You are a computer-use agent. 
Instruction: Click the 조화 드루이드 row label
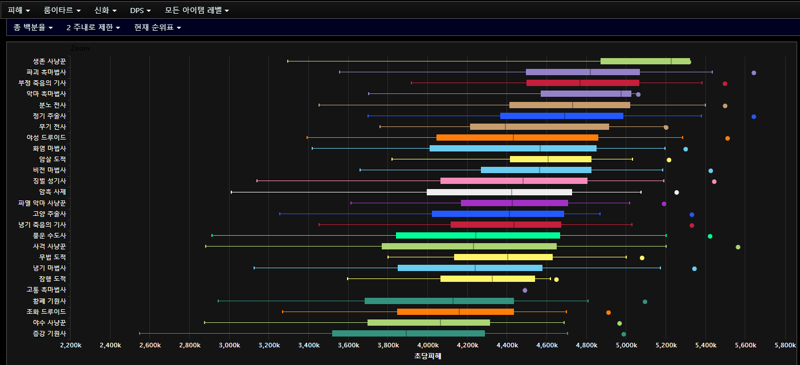(x=46, y=311)
